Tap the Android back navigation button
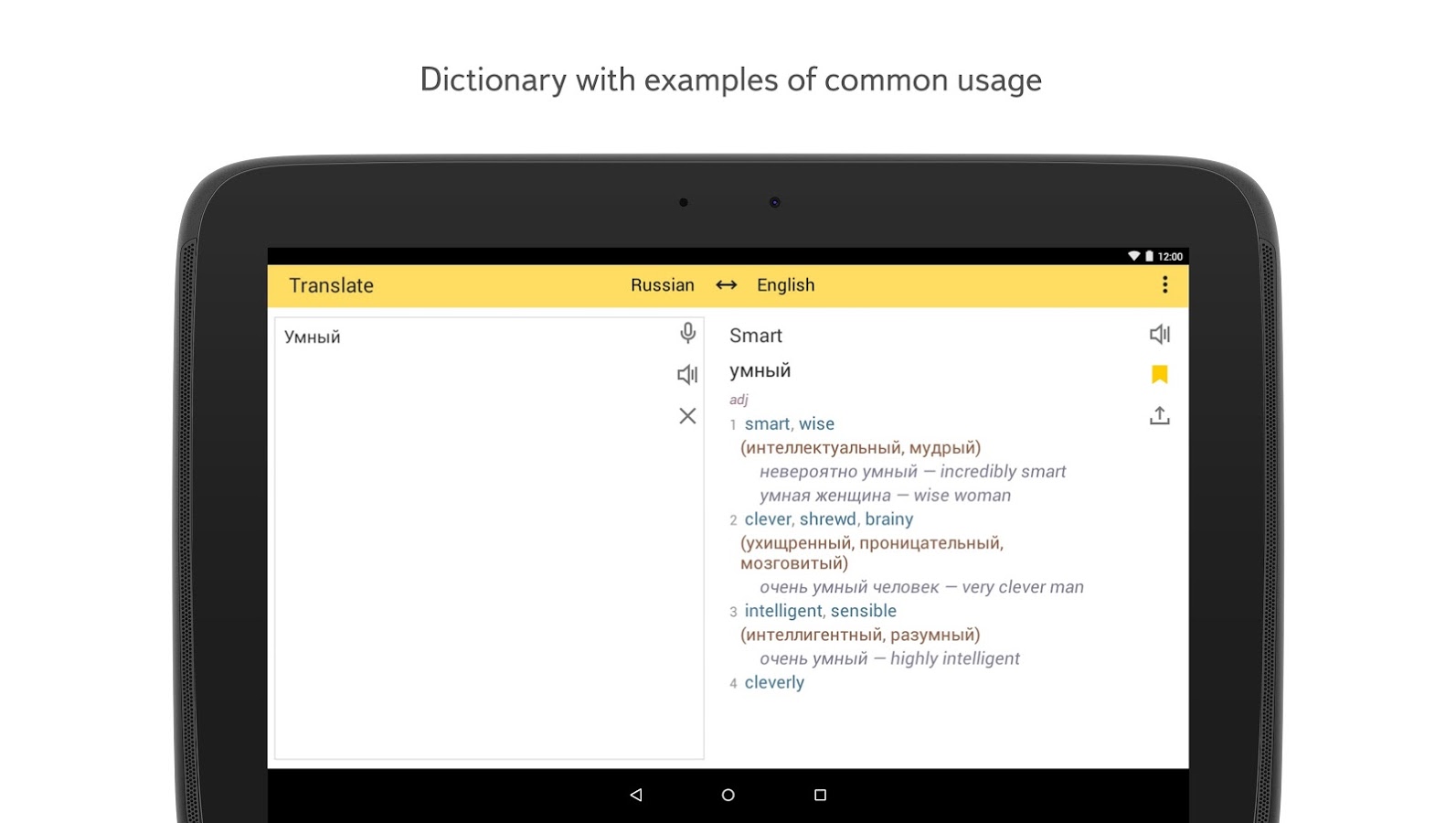This screenshot has width=1456, height=823. [x=636, y=795]
